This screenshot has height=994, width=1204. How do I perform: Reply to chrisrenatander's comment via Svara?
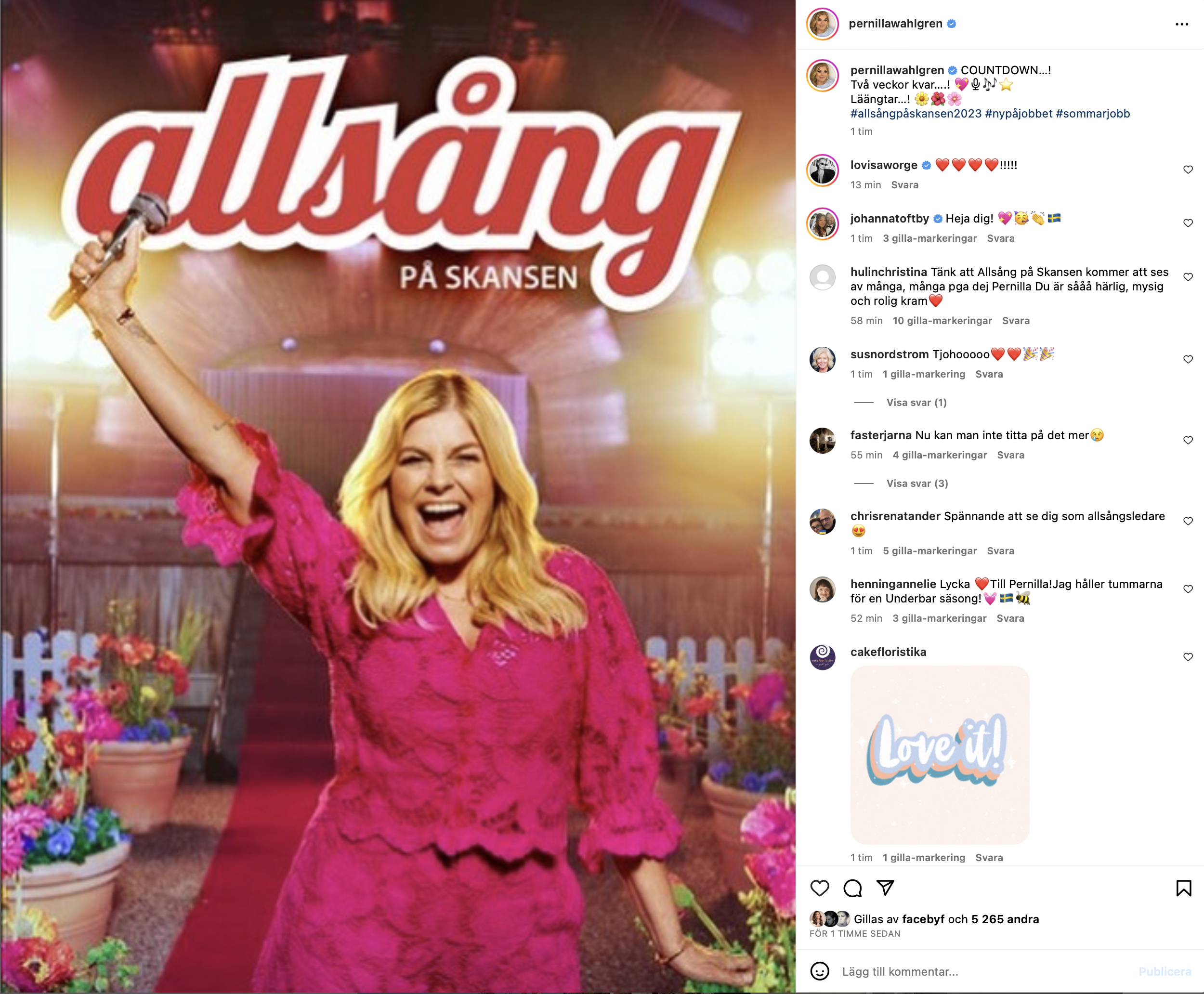pos(1000,551)
